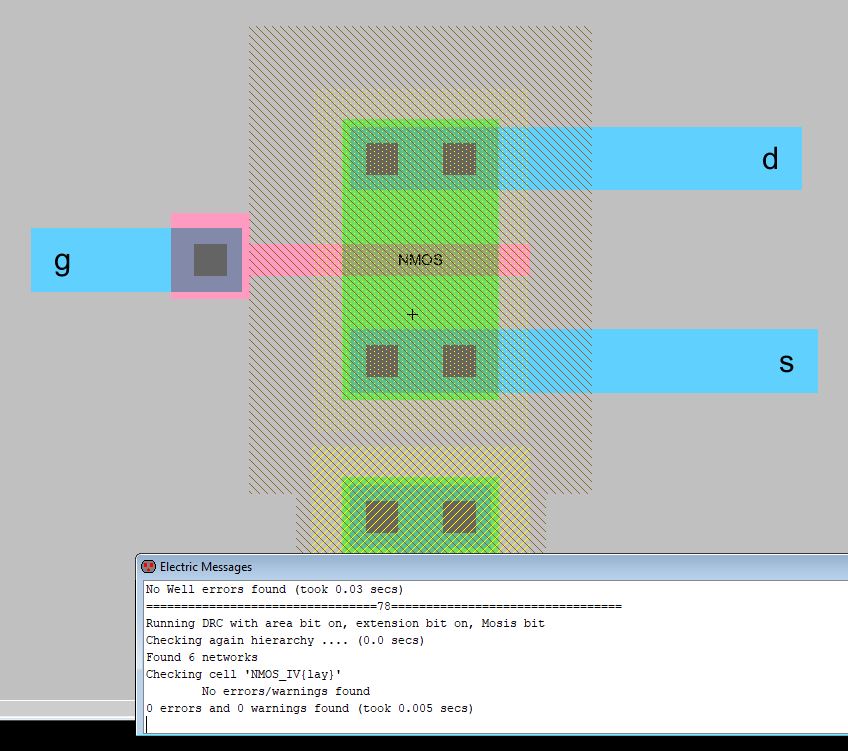Select the left contact on source

pos(382,361)
